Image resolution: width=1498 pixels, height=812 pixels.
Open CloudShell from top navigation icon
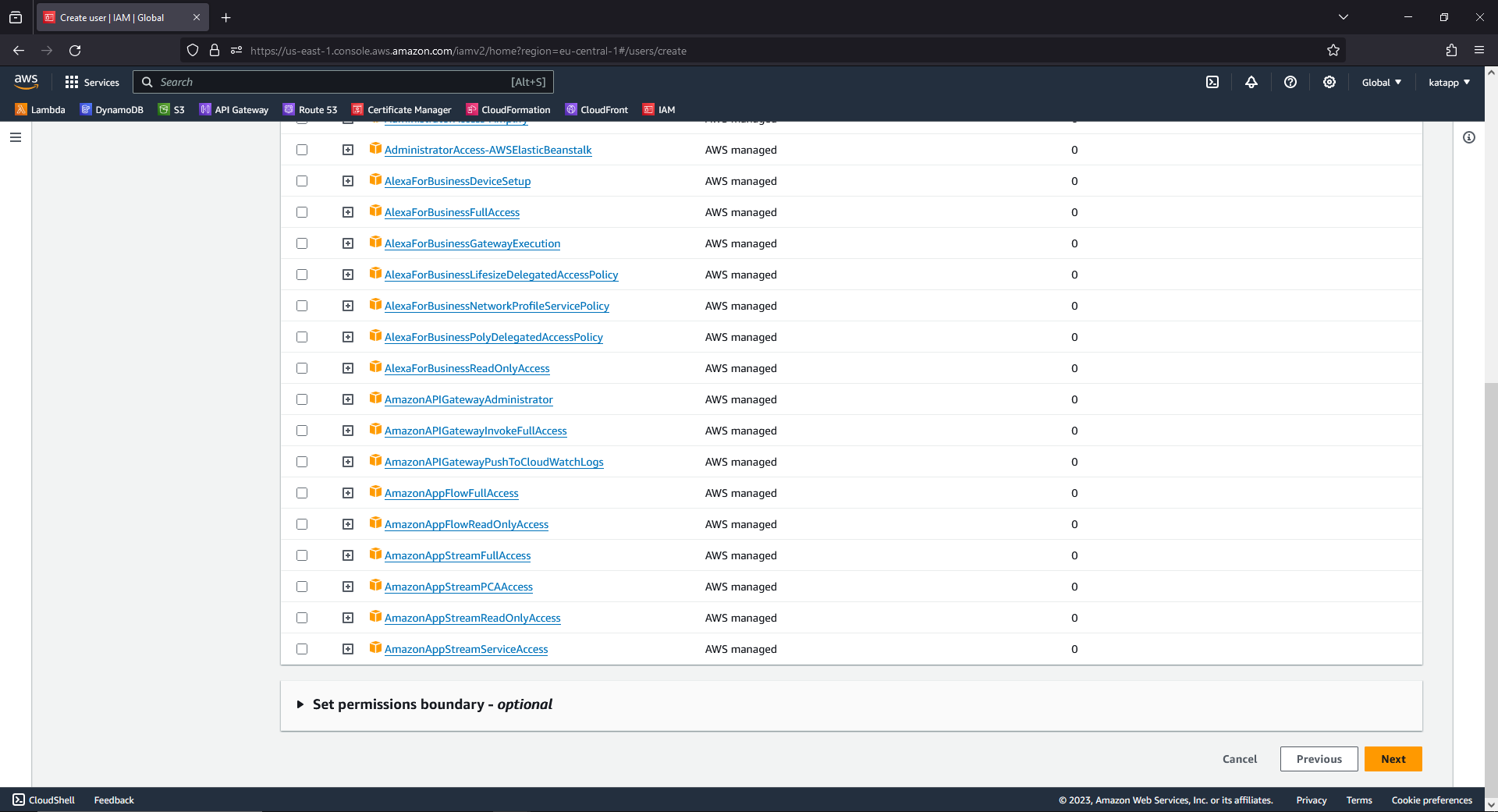tap(1212, 82)
